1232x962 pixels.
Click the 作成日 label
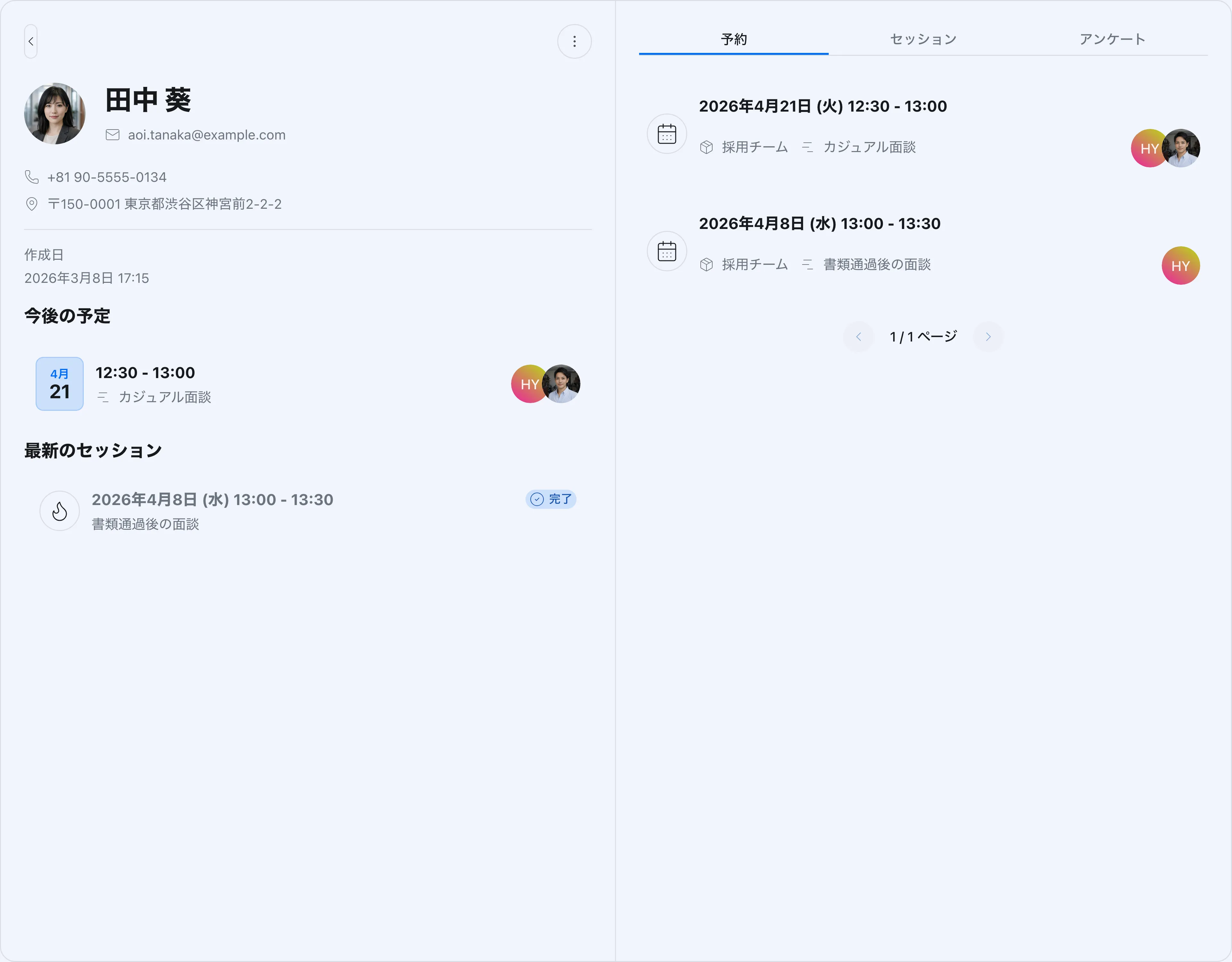(44, 255)
